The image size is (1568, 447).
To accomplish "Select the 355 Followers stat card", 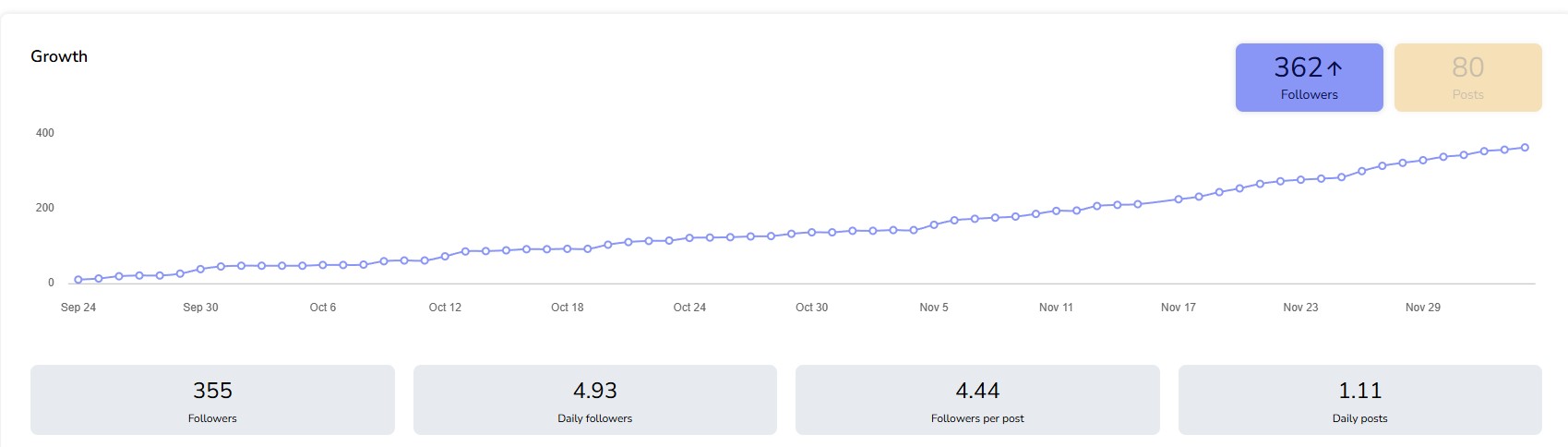I will (212, 400).
